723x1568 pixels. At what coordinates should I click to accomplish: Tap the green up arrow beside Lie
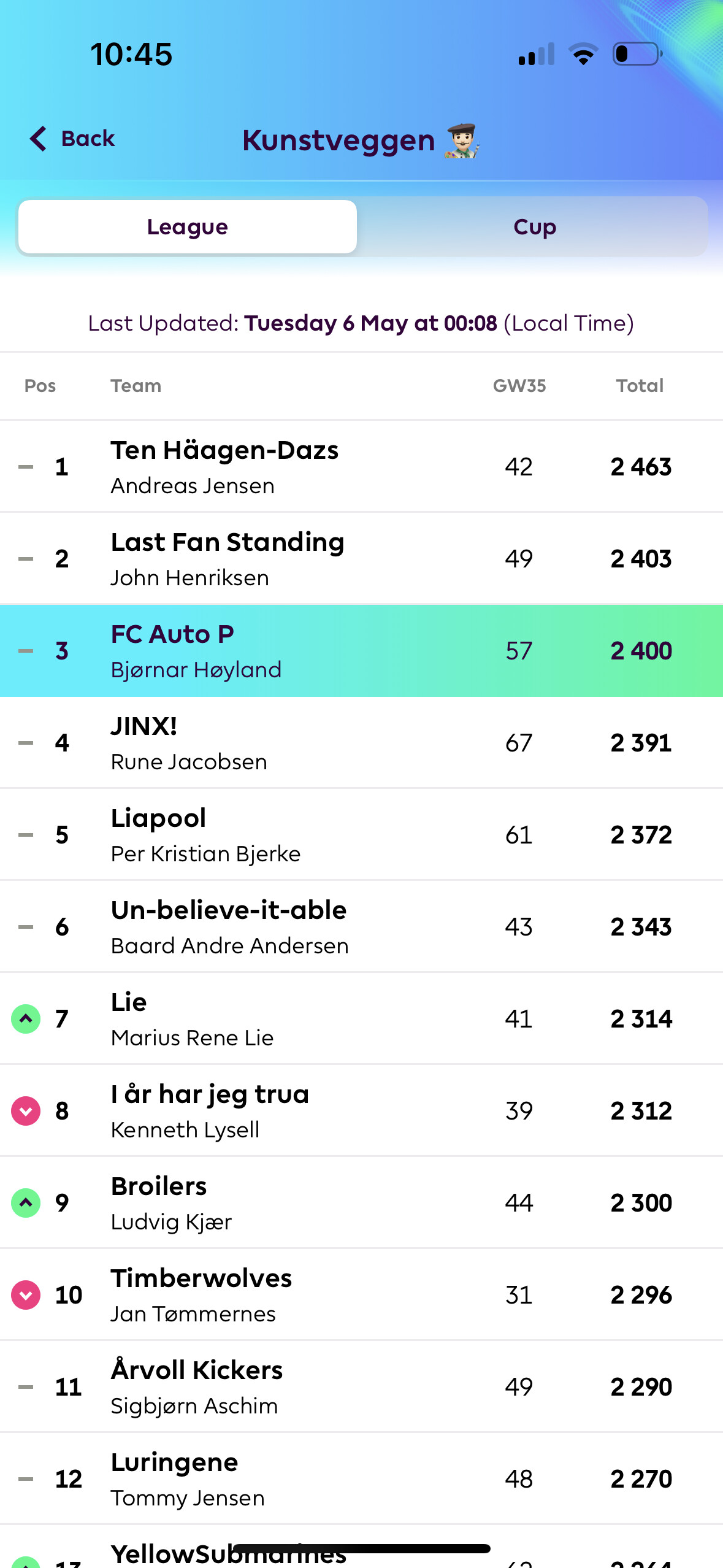26,1019
